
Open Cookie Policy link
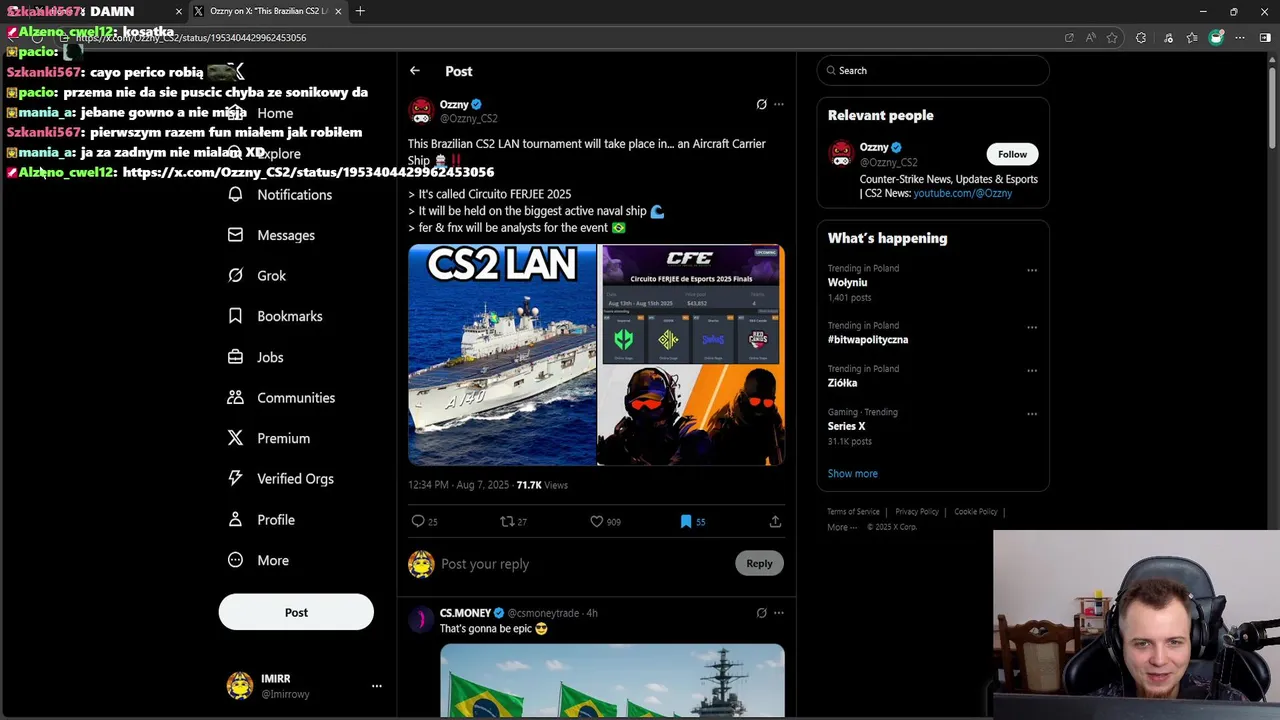coord(975,512)
